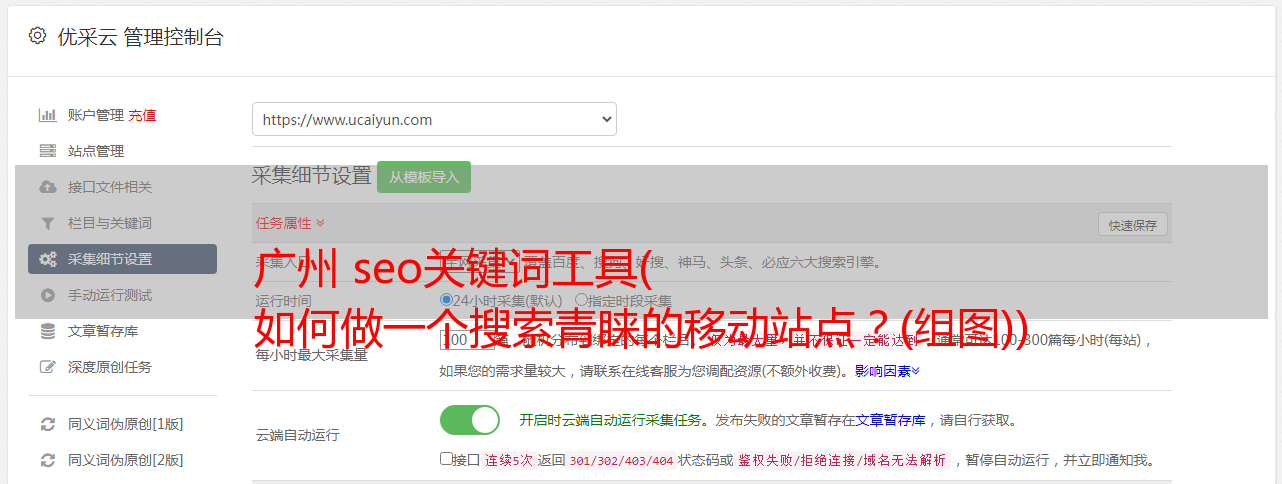This screenshot has height=484, width=1282.
Task: Open 同义词伪原创[2版] in the sidebar
Action: (x=125, y=460)
